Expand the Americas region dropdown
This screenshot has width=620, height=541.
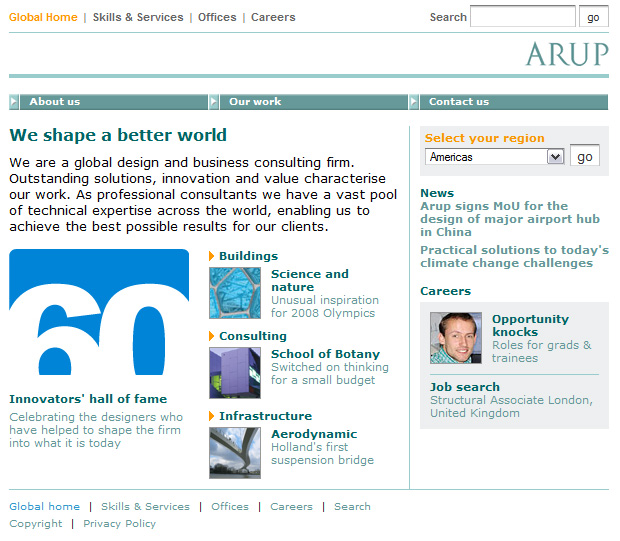click(x=555, y=157)
